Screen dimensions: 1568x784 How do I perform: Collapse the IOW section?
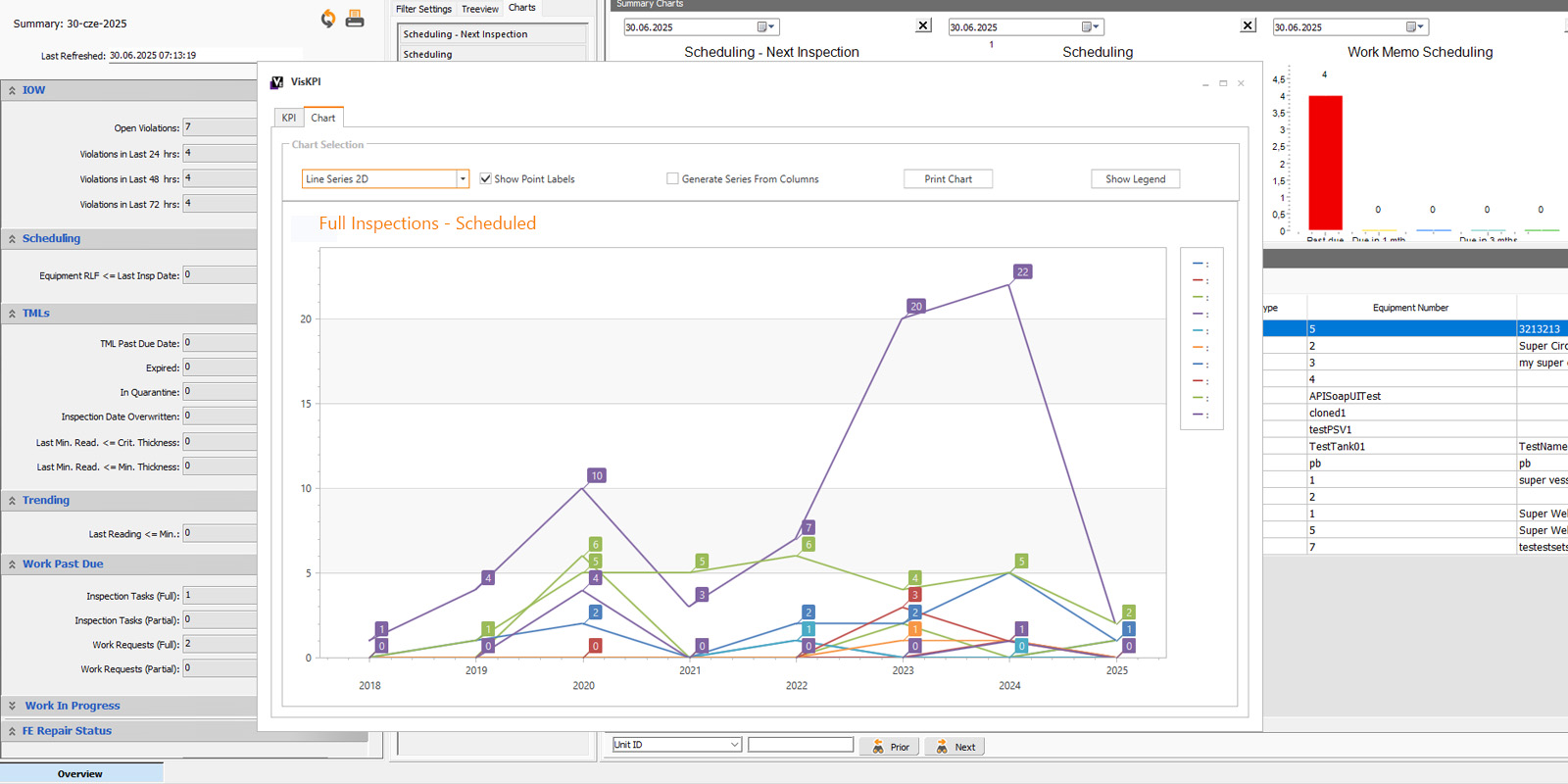pos(12,90)
